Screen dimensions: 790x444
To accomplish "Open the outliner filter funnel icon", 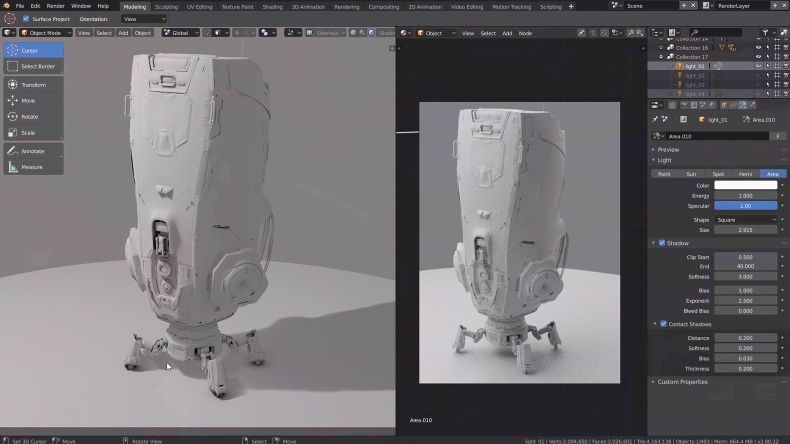I will (x=765, y=33).
